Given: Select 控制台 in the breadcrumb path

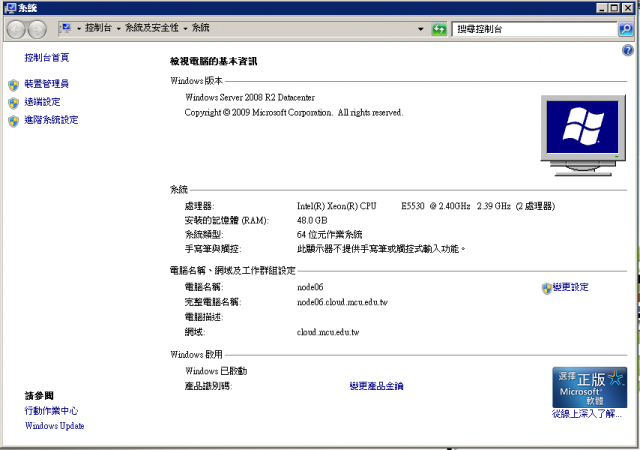Looking at the screenshot, I should coord(98,28).
